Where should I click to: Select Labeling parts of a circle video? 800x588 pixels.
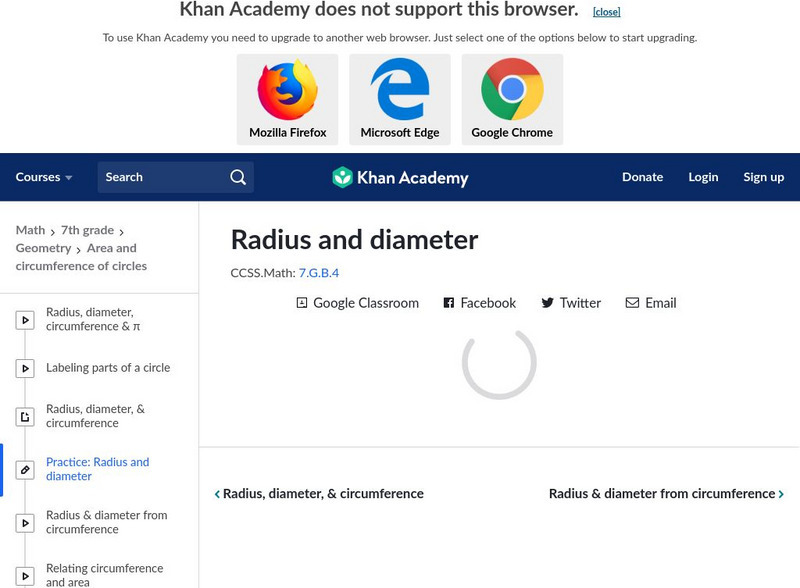point(108,368)
